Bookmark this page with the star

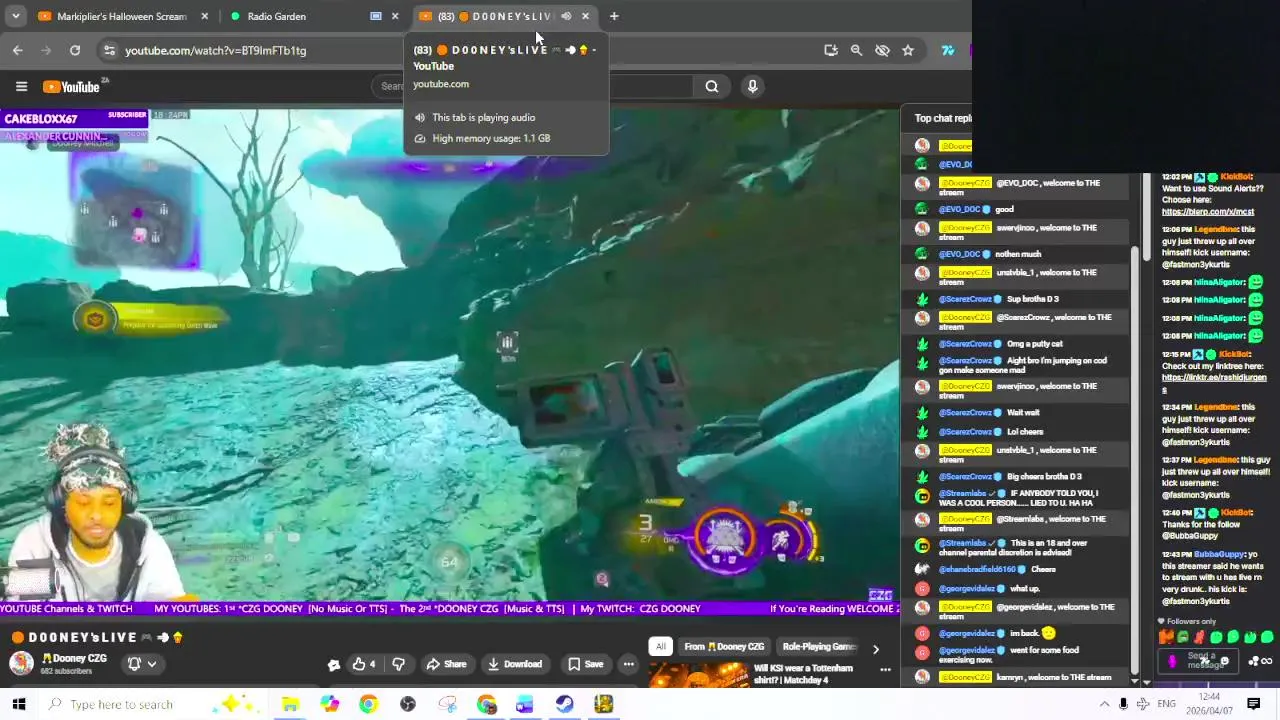click(908, 50)
